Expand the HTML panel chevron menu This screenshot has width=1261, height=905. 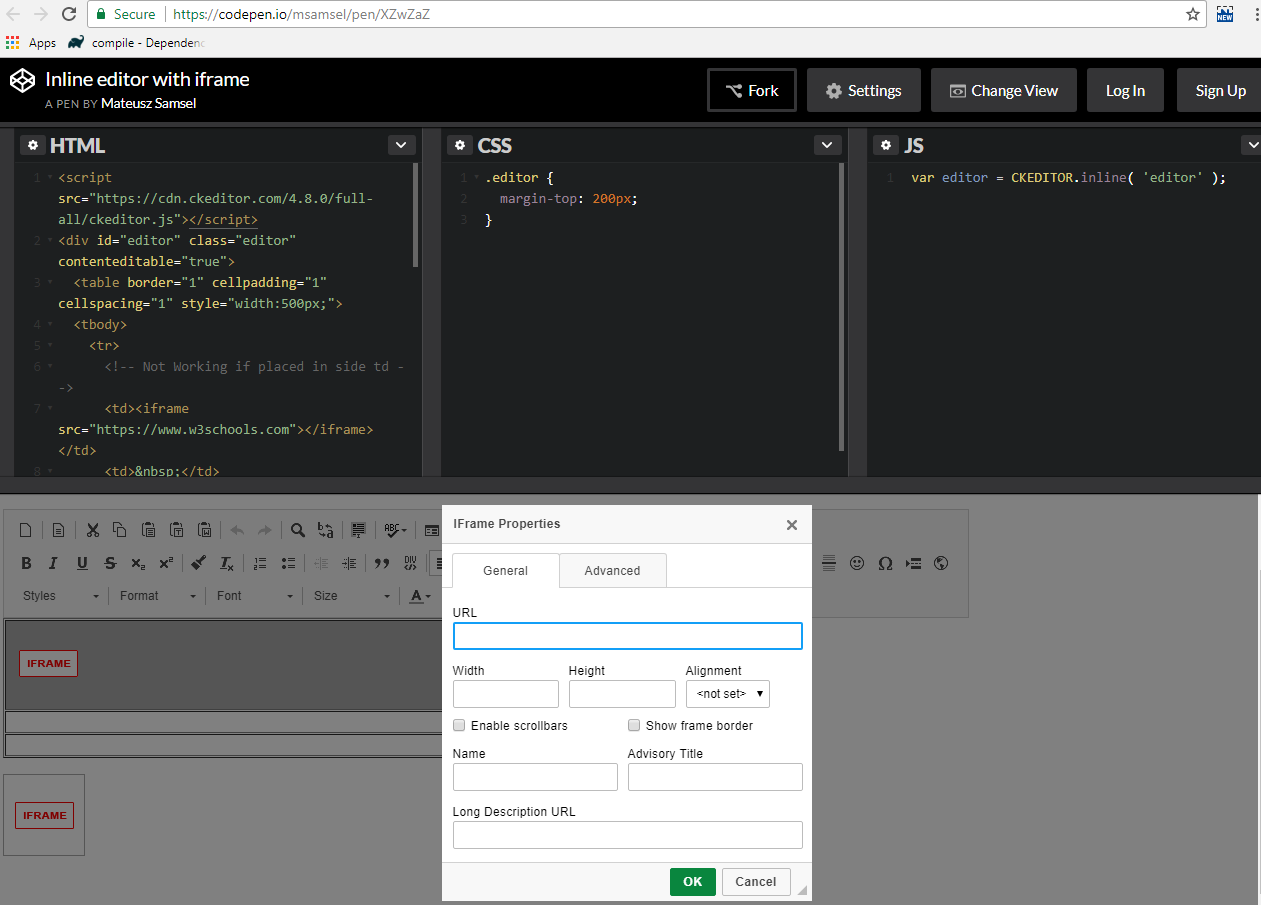tap(401, 145)
